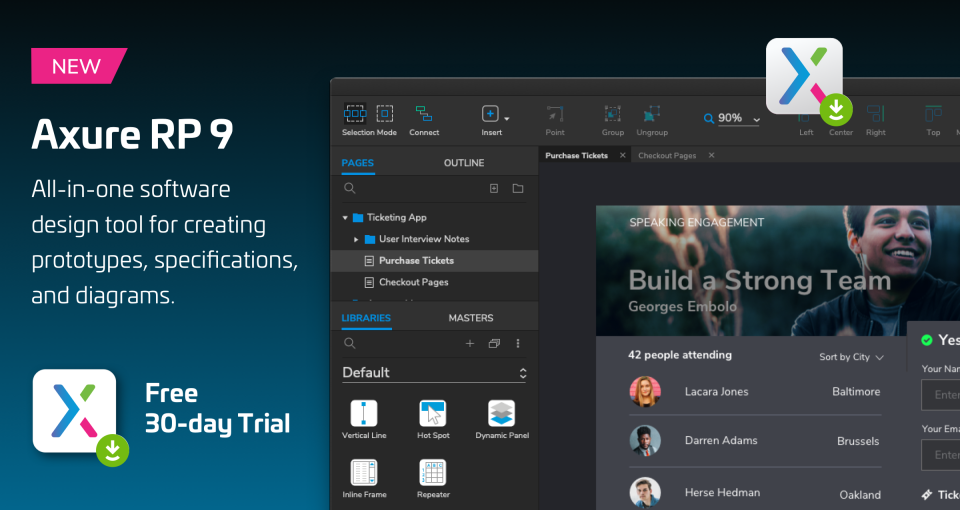Viewport: 960px width, 510px height.
Task: Click Herse Hedman avatar
Action: coord(645,493)
